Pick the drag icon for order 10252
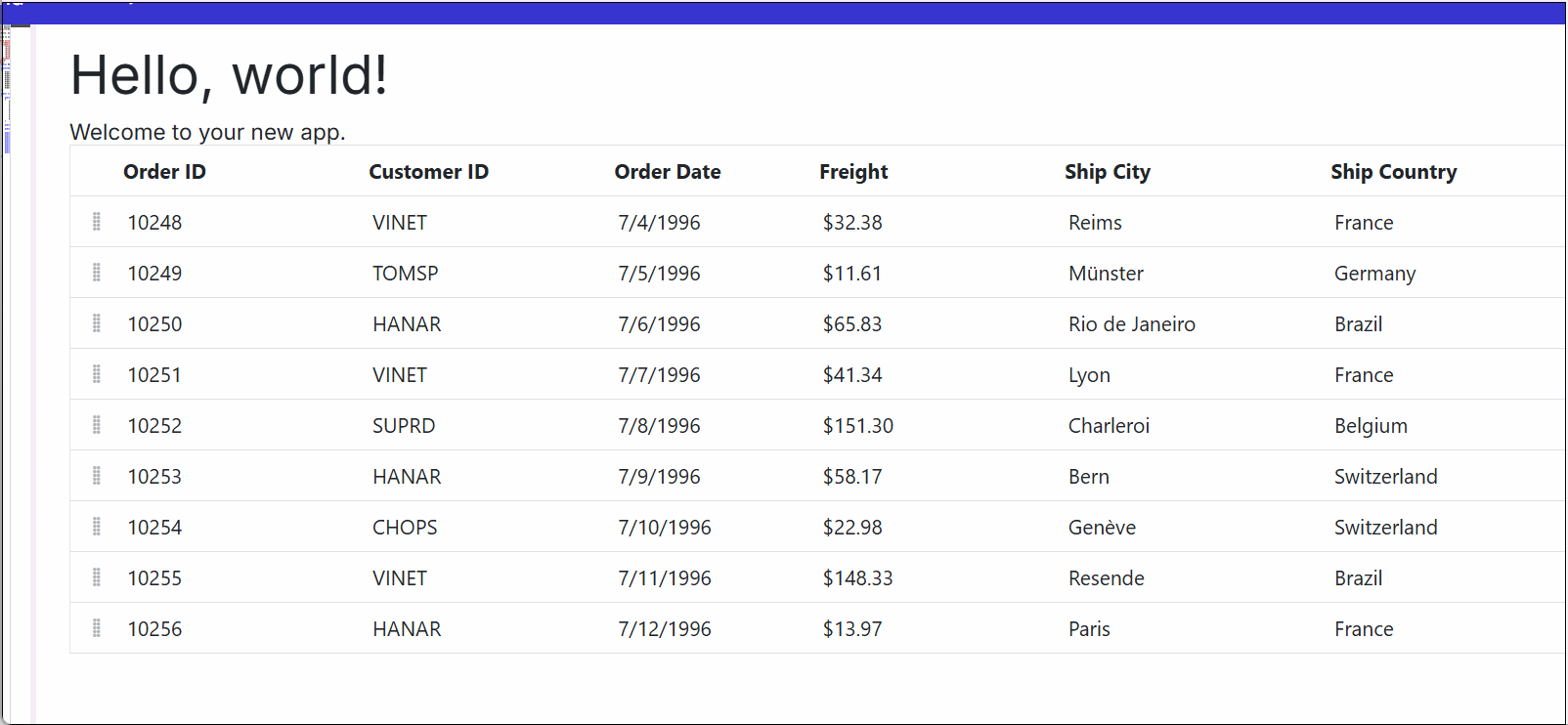The width and height of the screenshot is (1568, 725). coord(97,425)
